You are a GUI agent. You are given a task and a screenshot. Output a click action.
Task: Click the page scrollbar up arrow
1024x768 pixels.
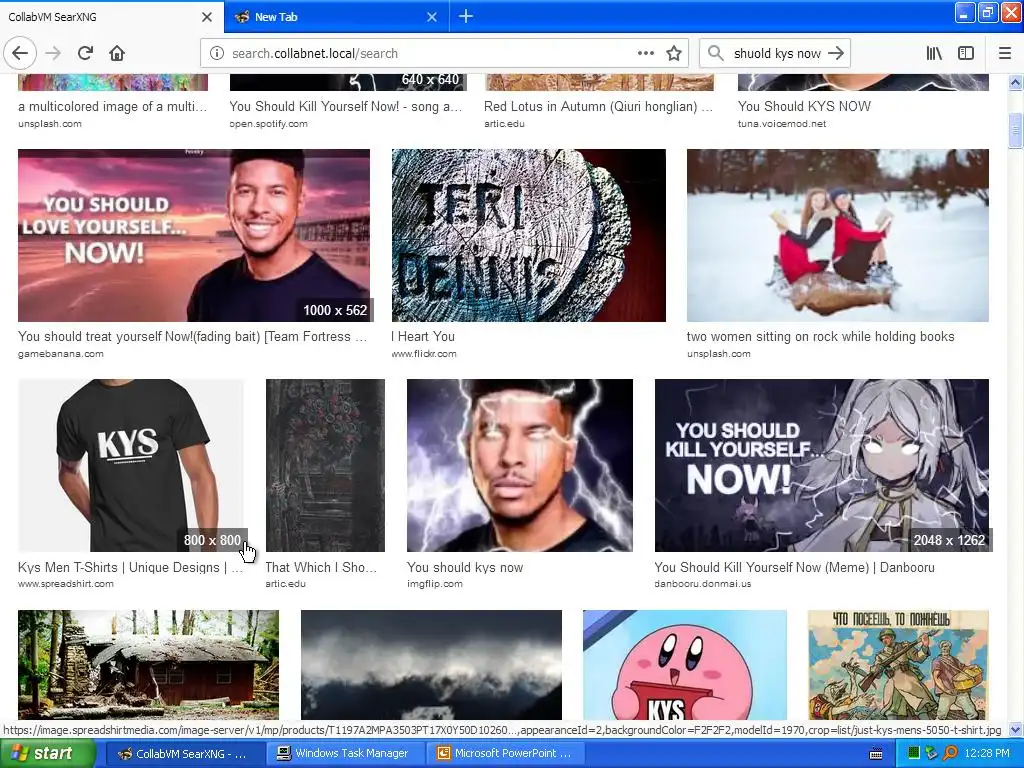coord(1015,82)
